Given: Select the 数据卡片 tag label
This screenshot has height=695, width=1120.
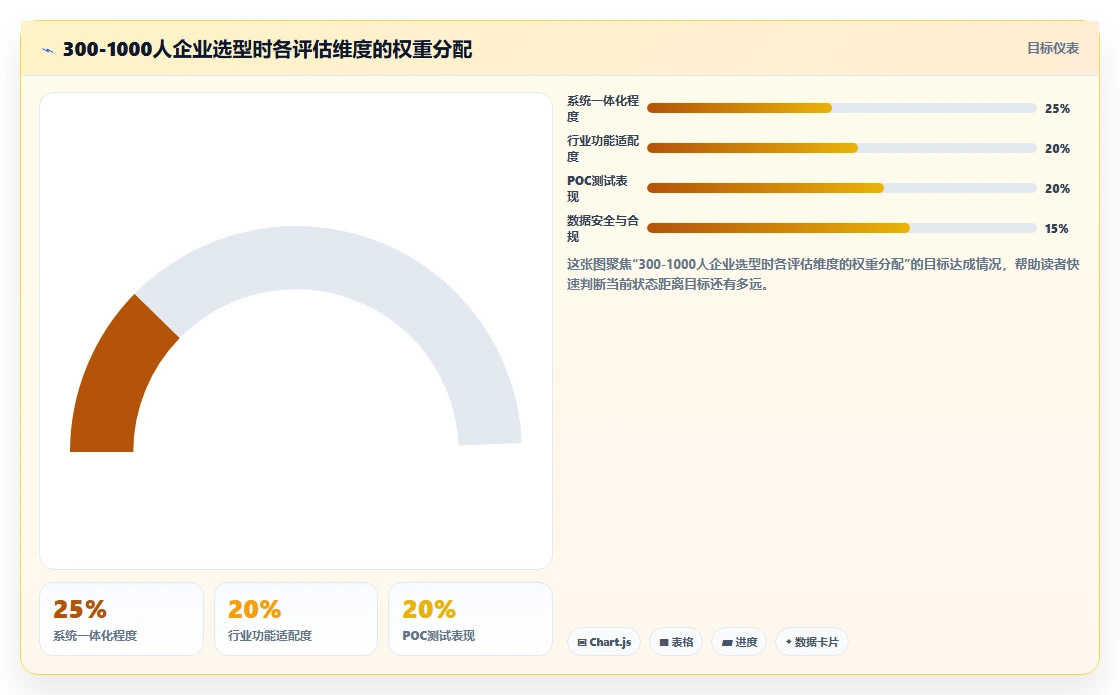Looking at the screenshot, I should pyautogui.click(x=816, y=642).
